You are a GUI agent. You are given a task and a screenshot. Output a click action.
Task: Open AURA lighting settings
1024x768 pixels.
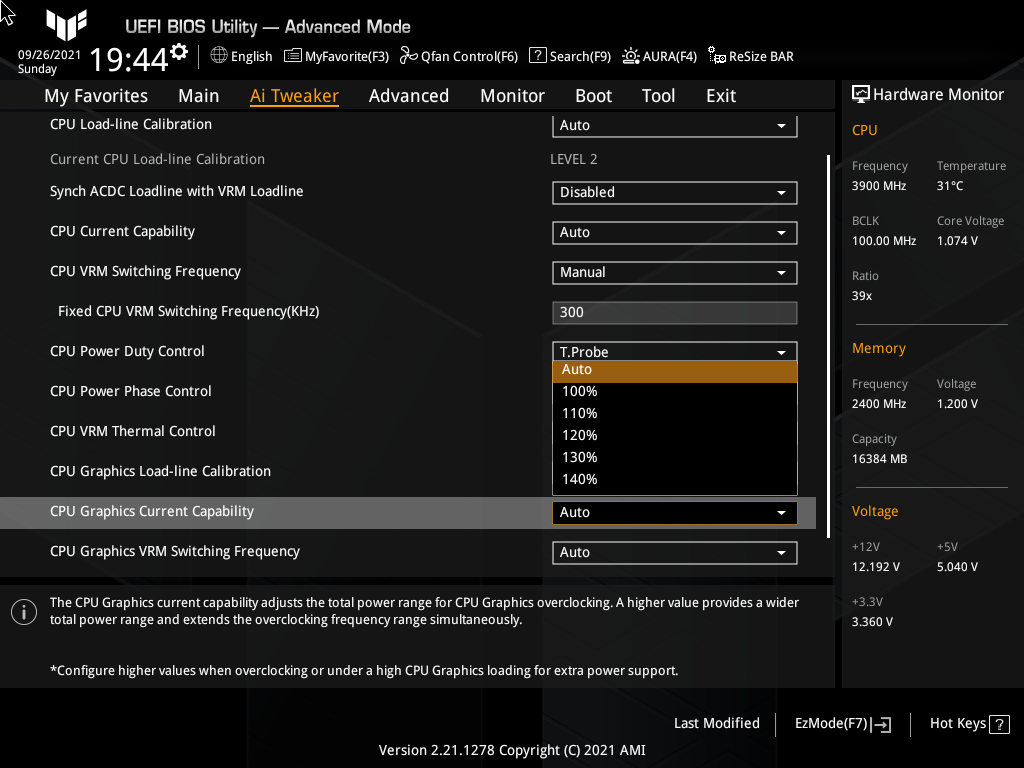point(659,57)
